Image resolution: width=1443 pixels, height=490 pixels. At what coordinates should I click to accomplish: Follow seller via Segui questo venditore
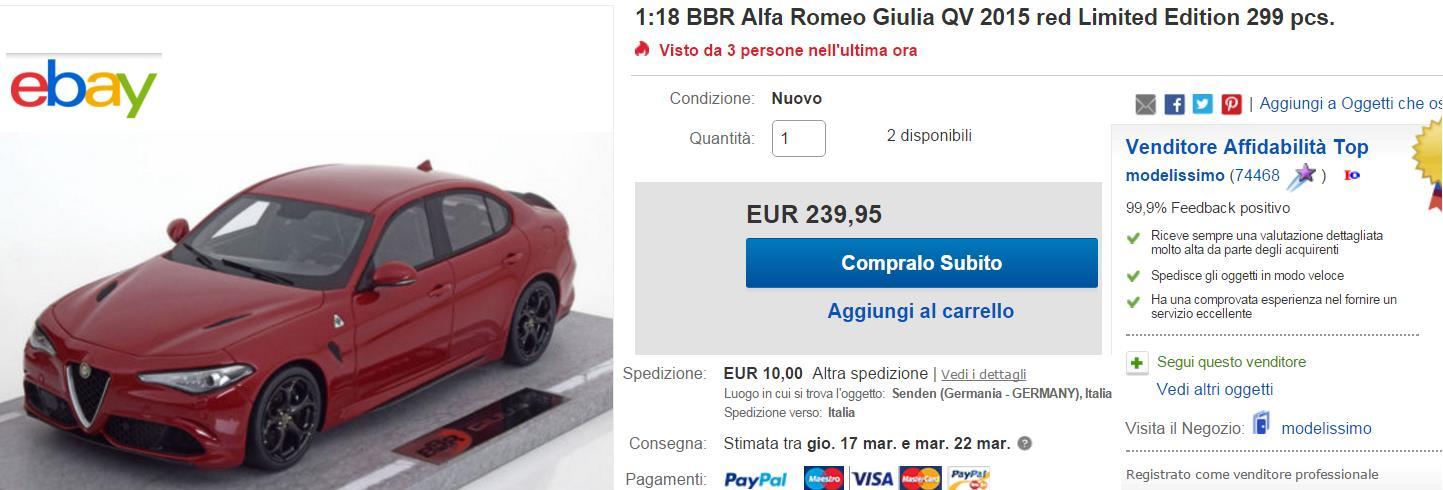[1231, 362]
